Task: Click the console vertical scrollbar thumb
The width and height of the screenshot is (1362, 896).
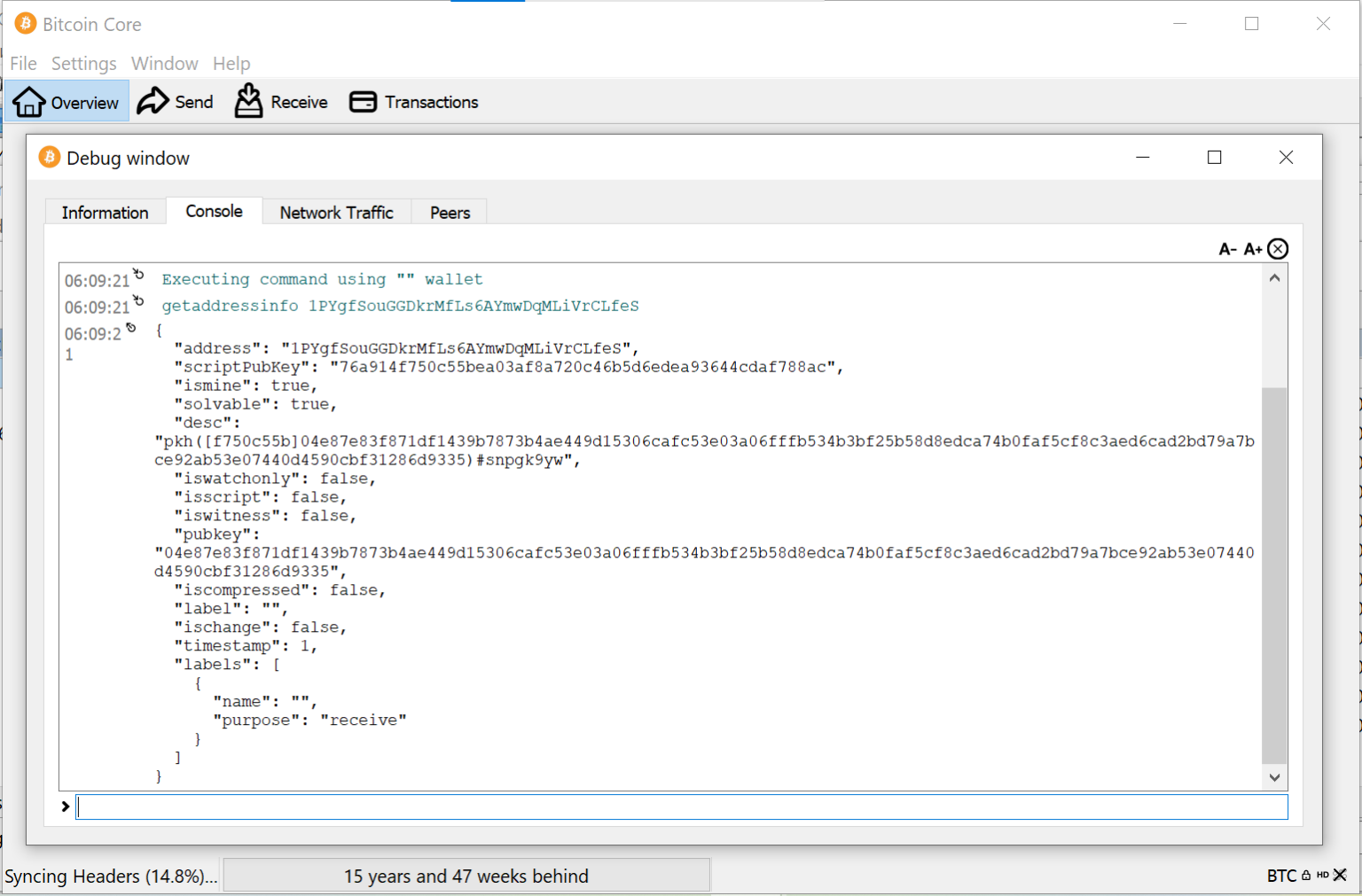Action: coord(1274,574)
